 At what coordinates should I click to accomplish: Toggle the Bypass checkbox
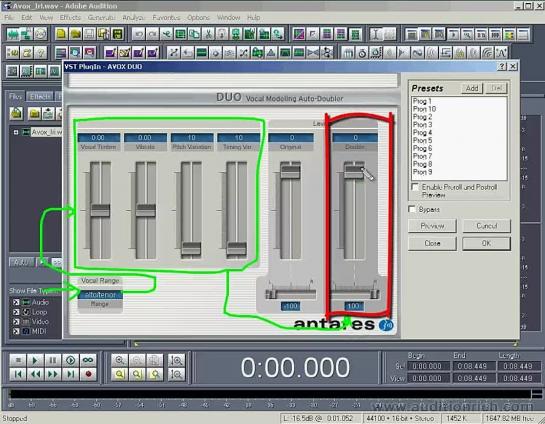point(412,209)
